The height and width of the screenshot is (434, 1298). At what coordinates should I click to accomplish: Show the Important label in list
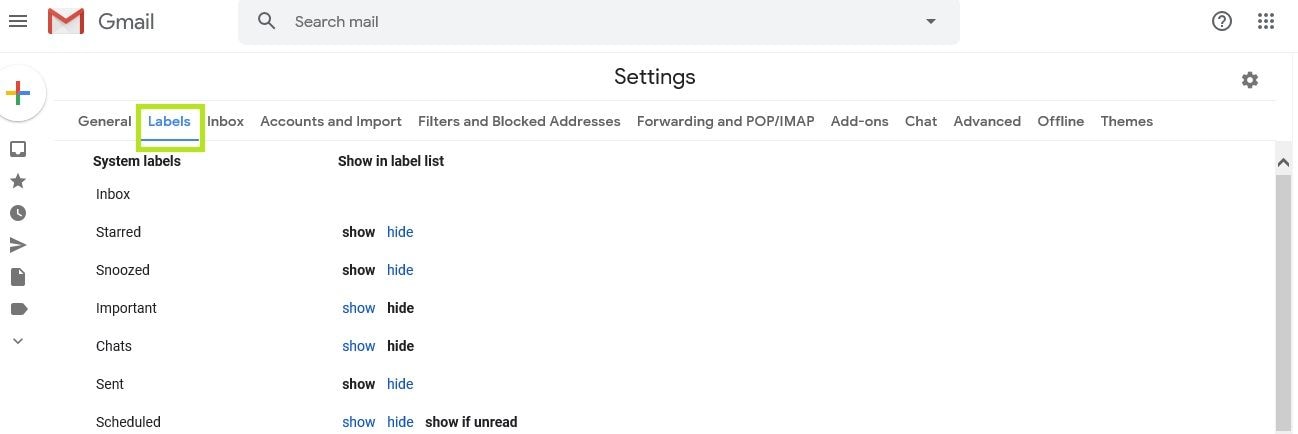pos(358,308)
